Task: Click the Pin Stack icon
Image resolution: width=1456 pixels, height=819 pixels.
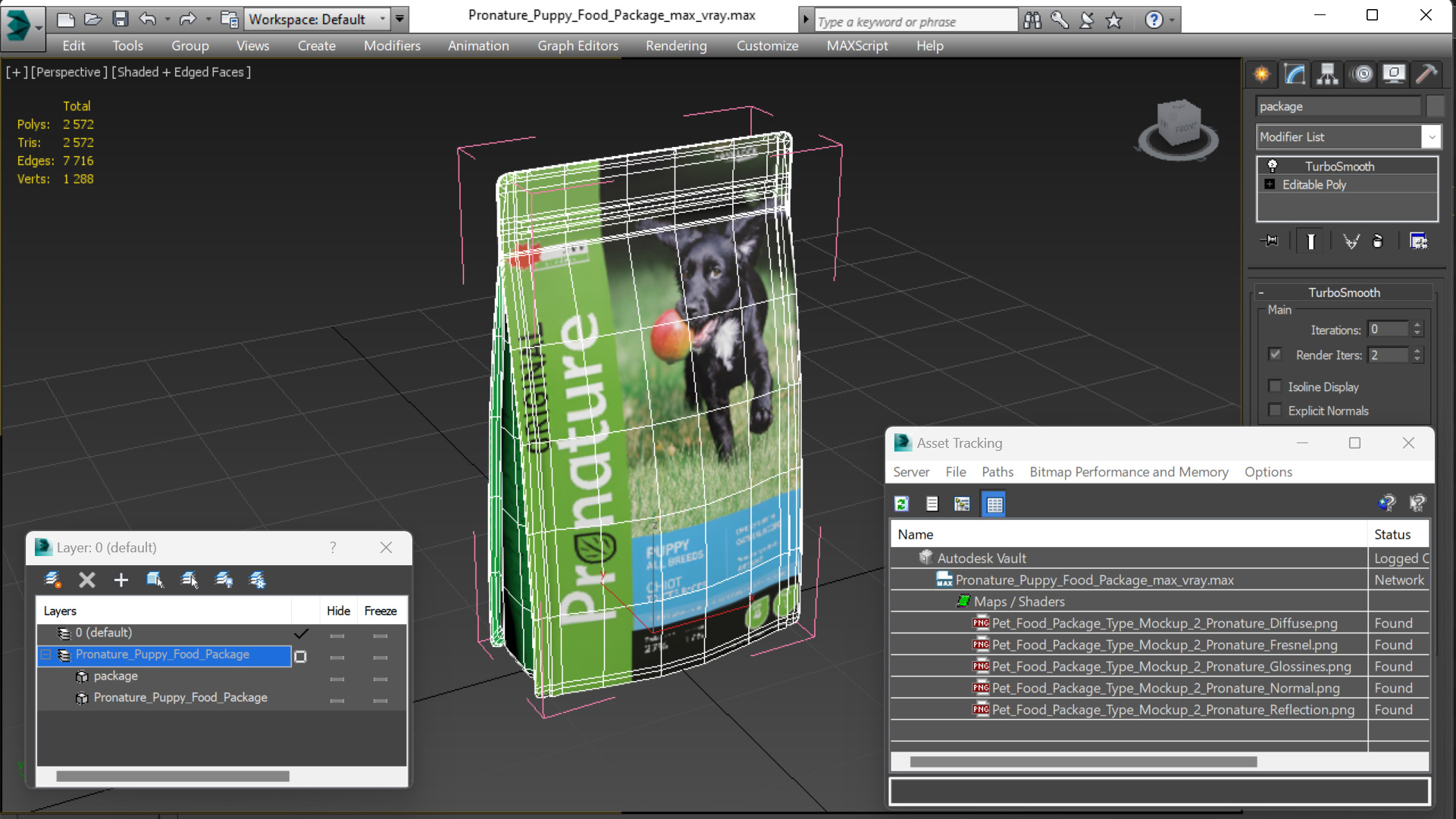Action: point(1270,241)
